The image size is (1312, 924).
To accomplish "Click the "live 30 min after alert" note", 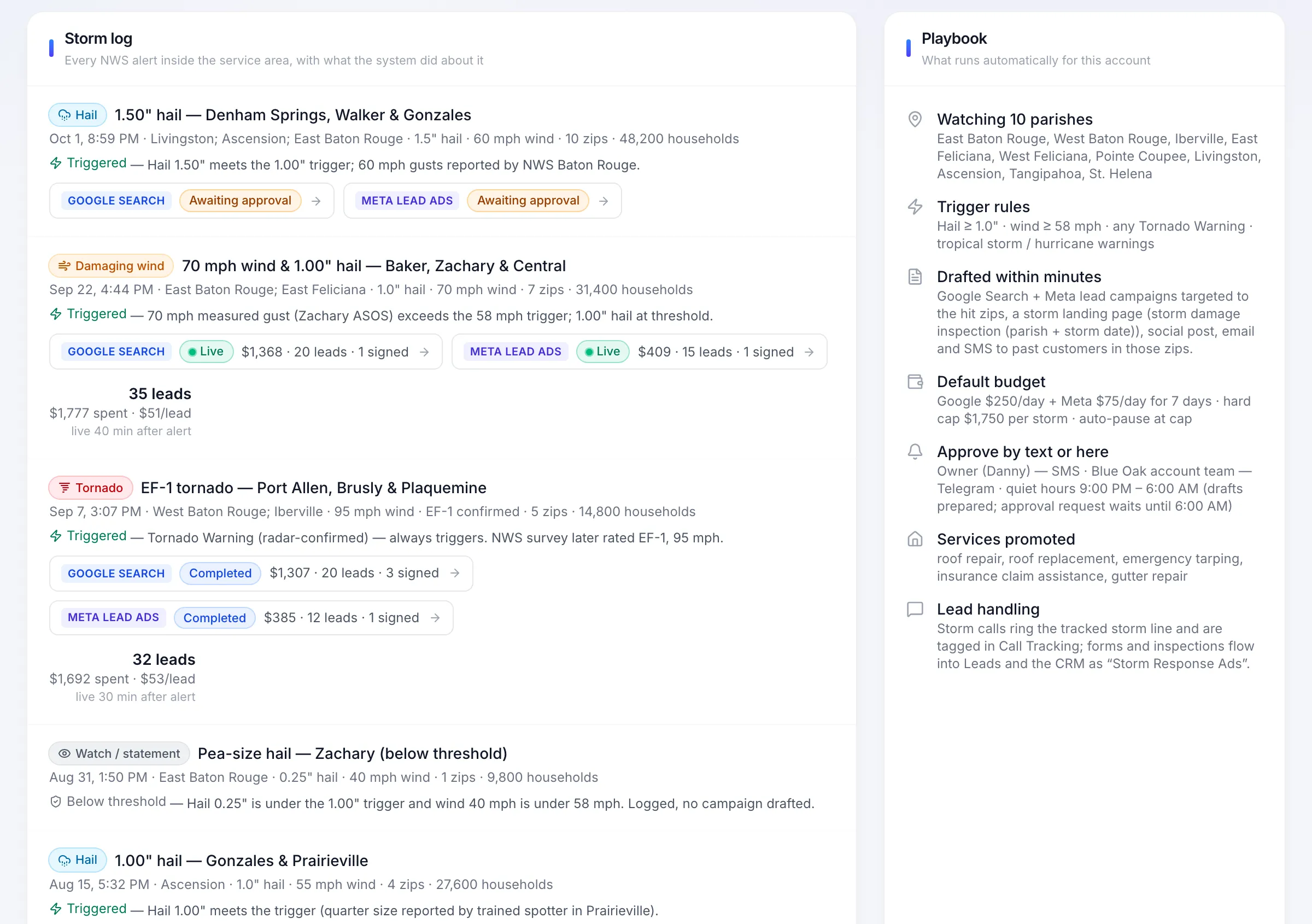I will pyautogui.click(x=136, y=697).
